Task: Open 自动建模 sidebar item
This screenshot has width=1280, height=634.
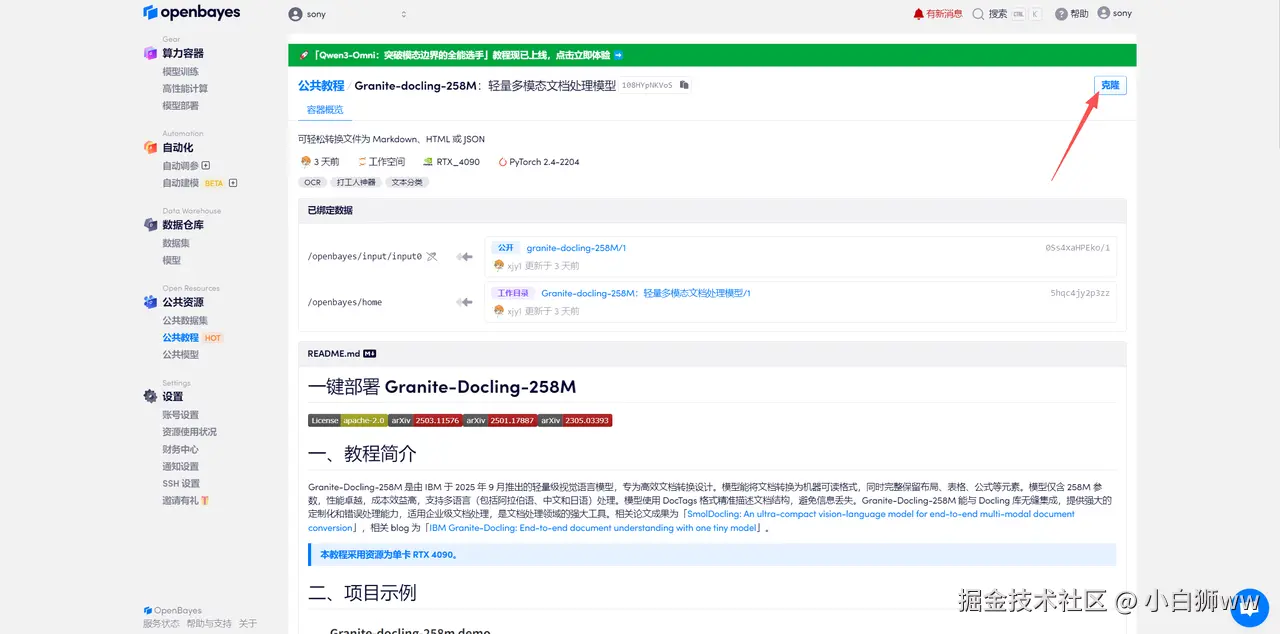Action: point(180,183)
